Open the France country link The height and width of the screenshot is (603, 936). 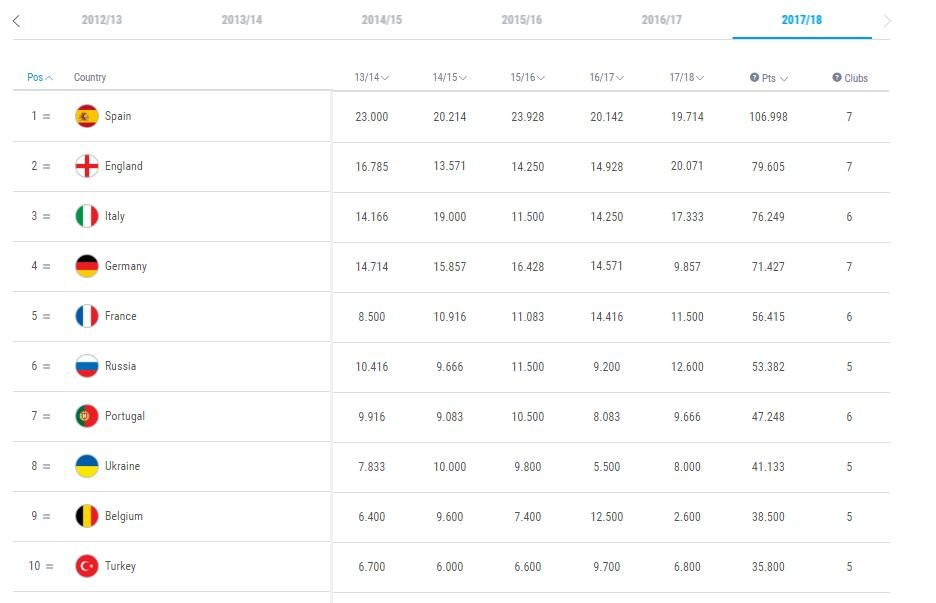pos(120,316)
